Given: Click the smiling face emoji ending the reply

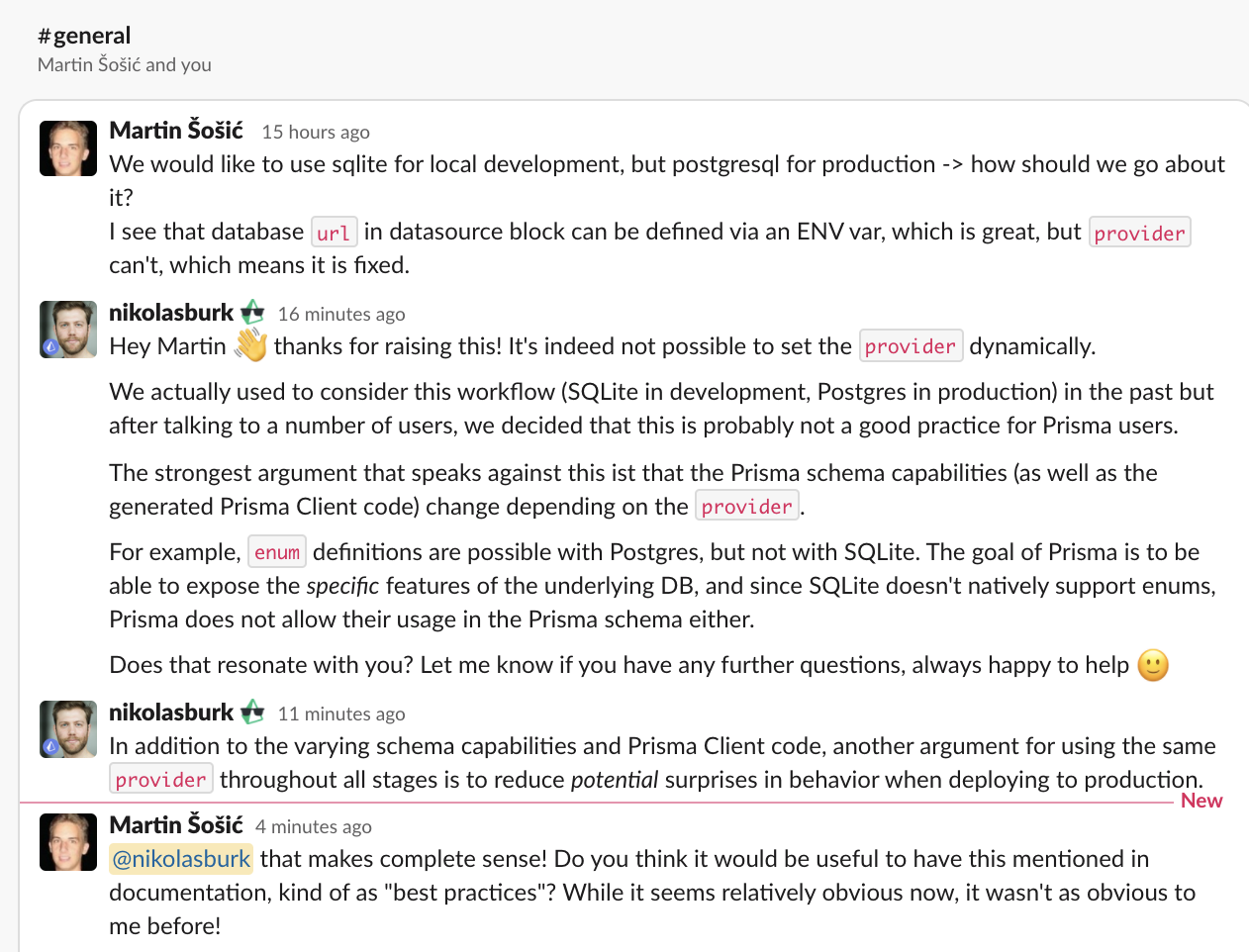Looking at the screenshot, I should tap(1151, 665).
